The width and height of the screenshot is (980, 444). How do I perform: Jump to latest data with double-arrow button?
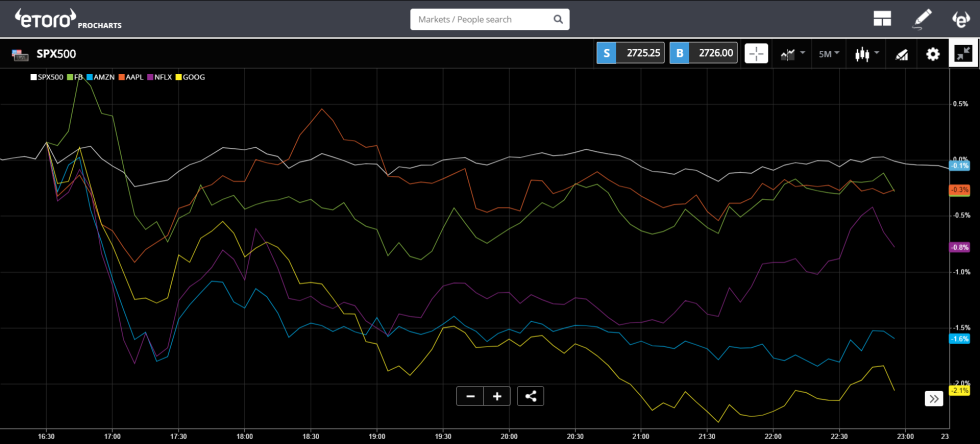click(933, 398)
